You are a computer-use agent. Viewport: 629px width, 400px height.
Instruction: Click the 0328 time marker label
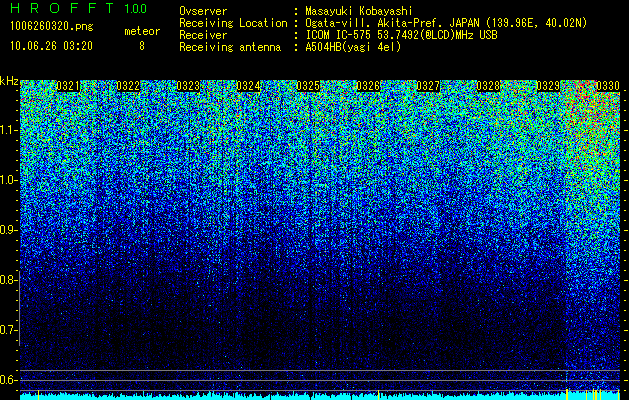(488, 86)
